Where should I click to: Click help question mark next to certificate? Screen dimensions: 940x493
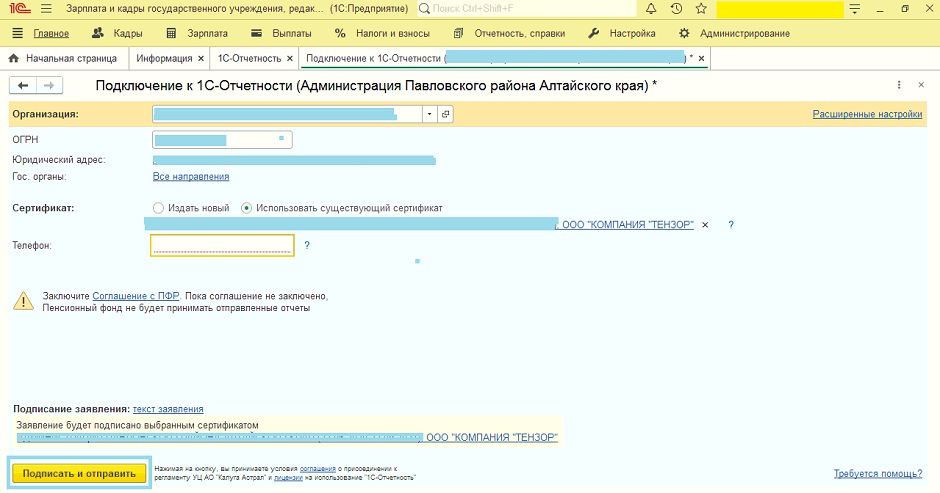[731, 225]
